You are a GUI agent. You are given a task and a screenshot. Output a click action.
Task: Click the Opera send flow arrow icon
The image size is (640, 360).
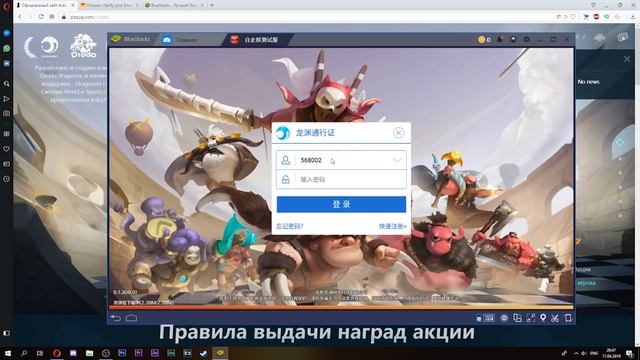coord(7,99)
